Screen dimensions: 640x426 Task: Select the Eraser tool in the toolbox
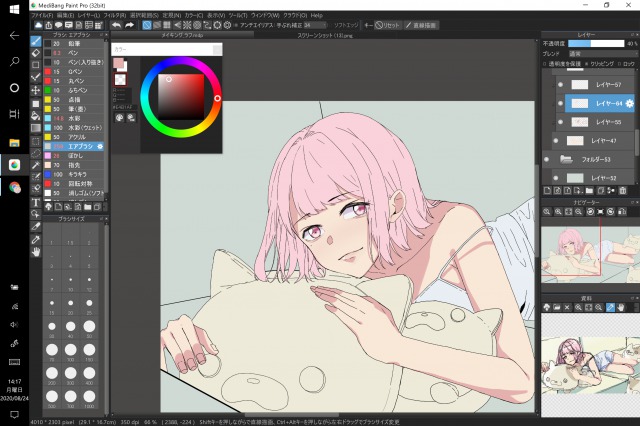click(x=37, y=53)
